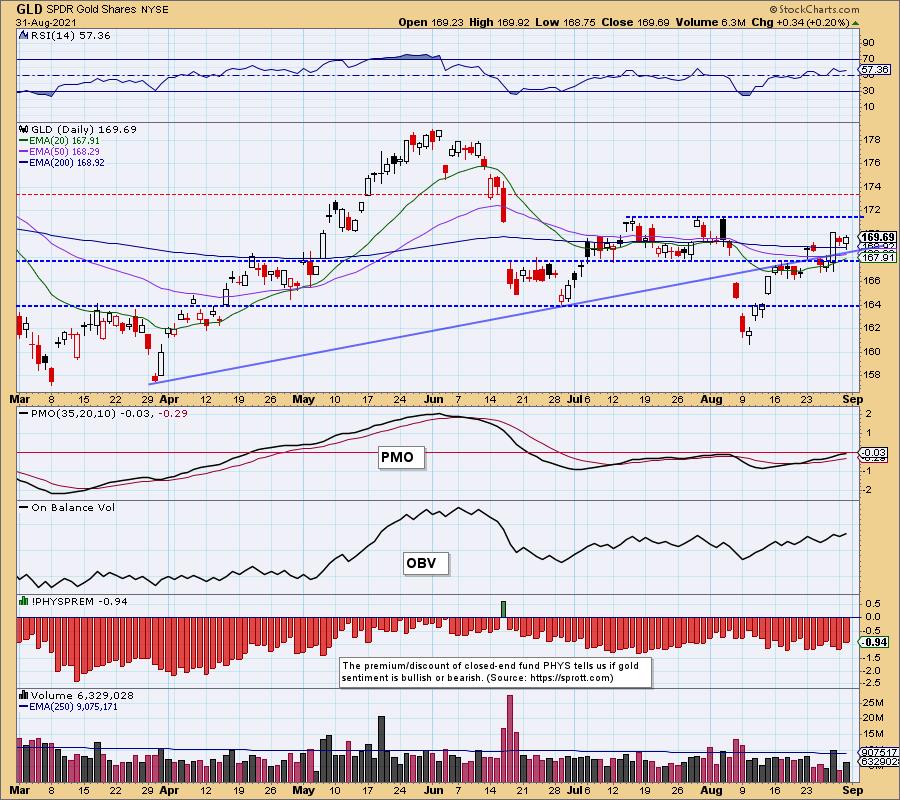Select the EMA(200) 168.92 legend entry
The width and height of the screenshot is (900, 800).
62,162
